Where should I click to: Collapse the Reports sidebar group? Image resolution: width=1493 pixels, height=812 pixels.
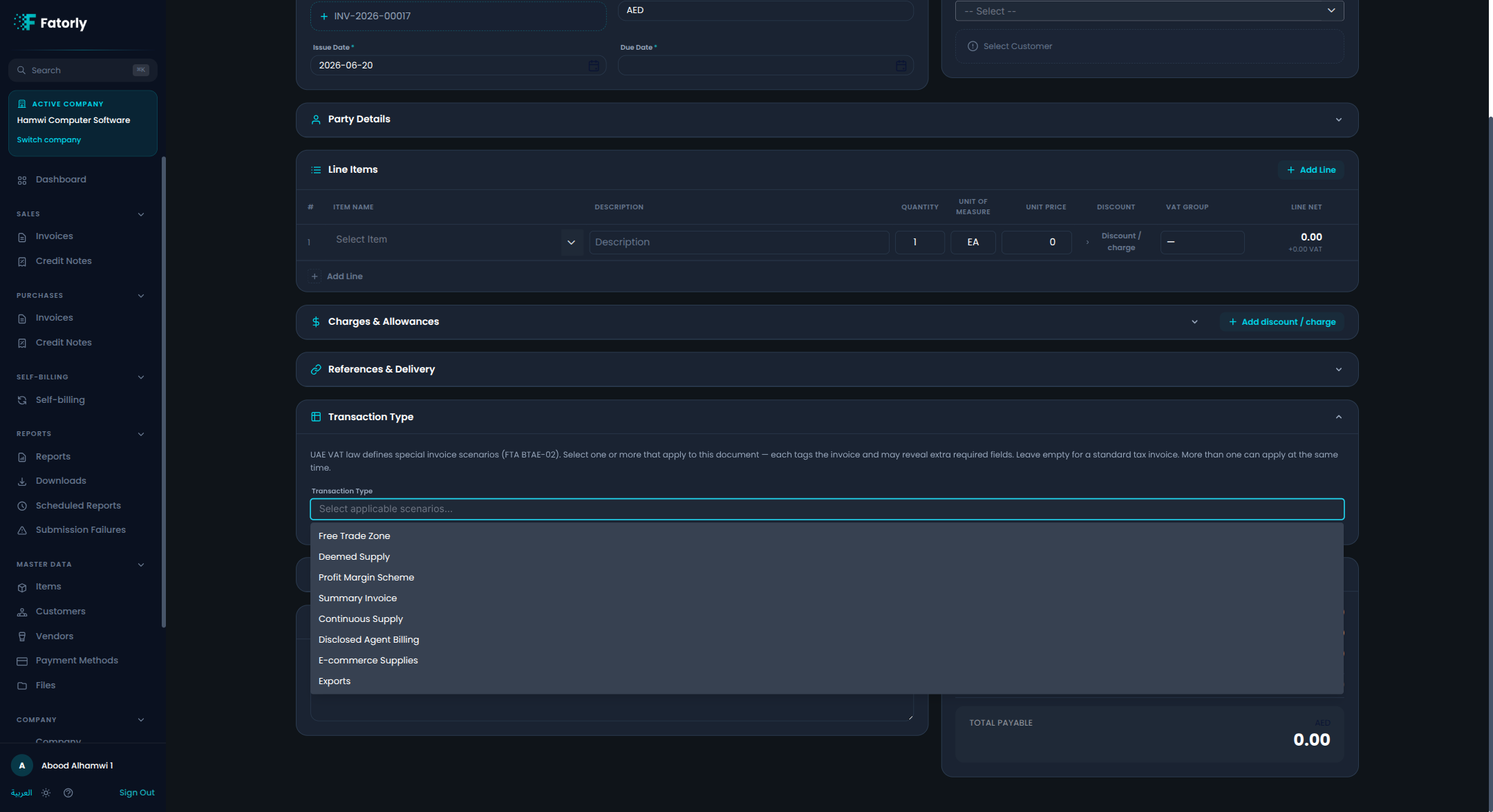(141, 434)
